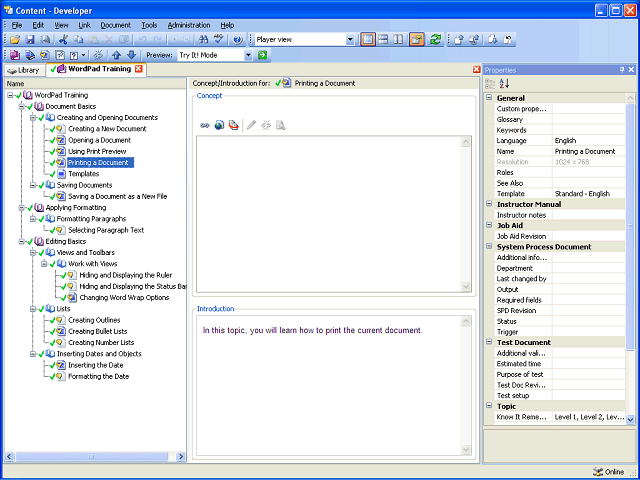640x480 pixels.
Task: Click the attachment icon in Concept toolbar
Action: click(233, 125)
